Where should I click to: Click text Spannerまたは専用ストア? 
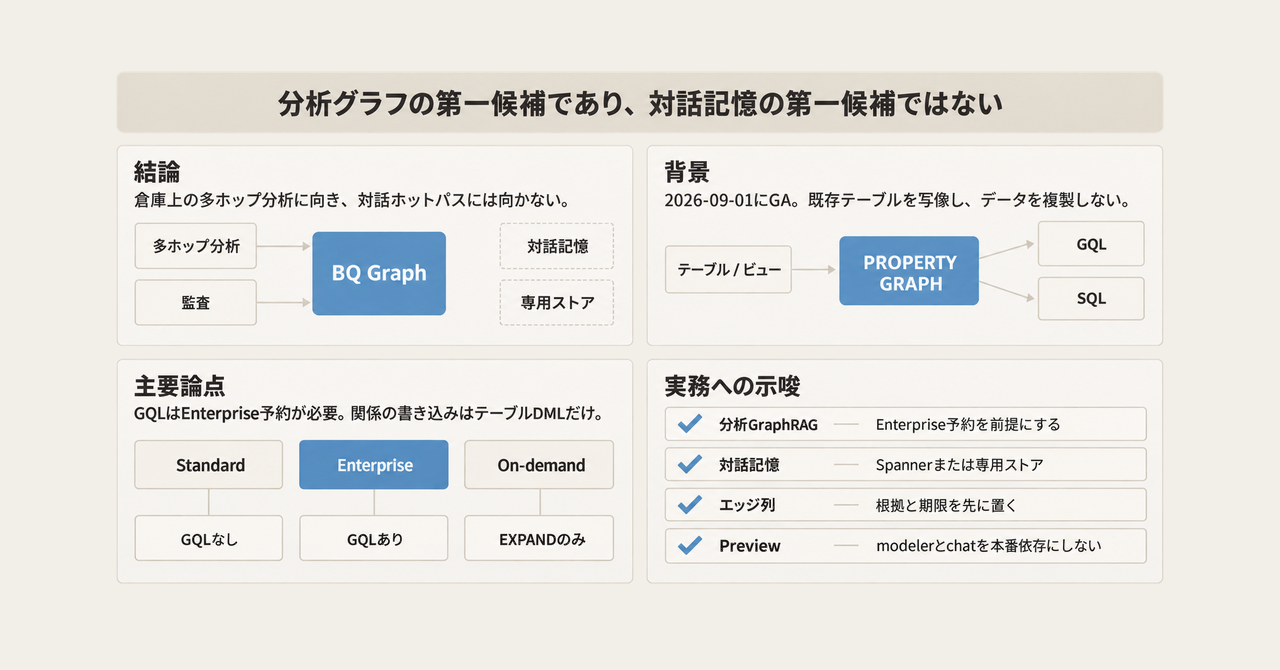tap(959, 464)
